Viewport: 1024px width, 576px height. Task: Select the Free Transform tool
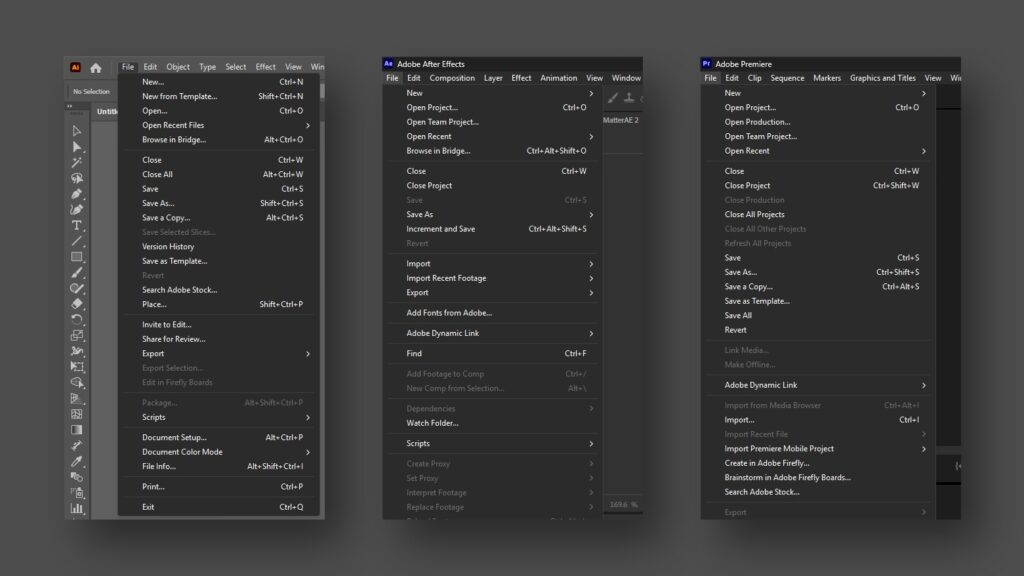tap(76, 367)
